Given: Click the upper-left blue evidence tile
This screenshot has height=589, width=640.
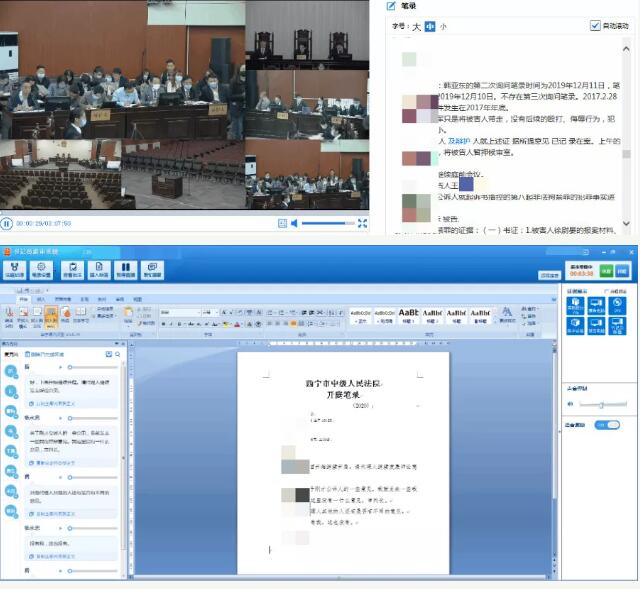Looking at the screenshot, I should [x=576, y=306].
